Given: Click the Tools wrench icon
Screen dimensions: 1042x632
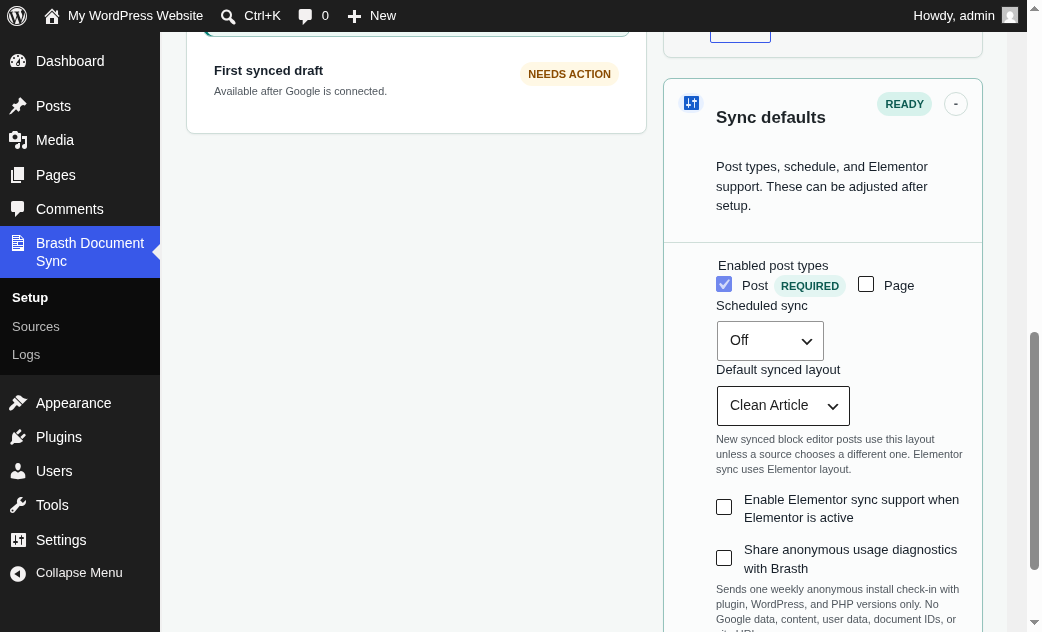Looking at the screenshot, I should click(18, 505).
